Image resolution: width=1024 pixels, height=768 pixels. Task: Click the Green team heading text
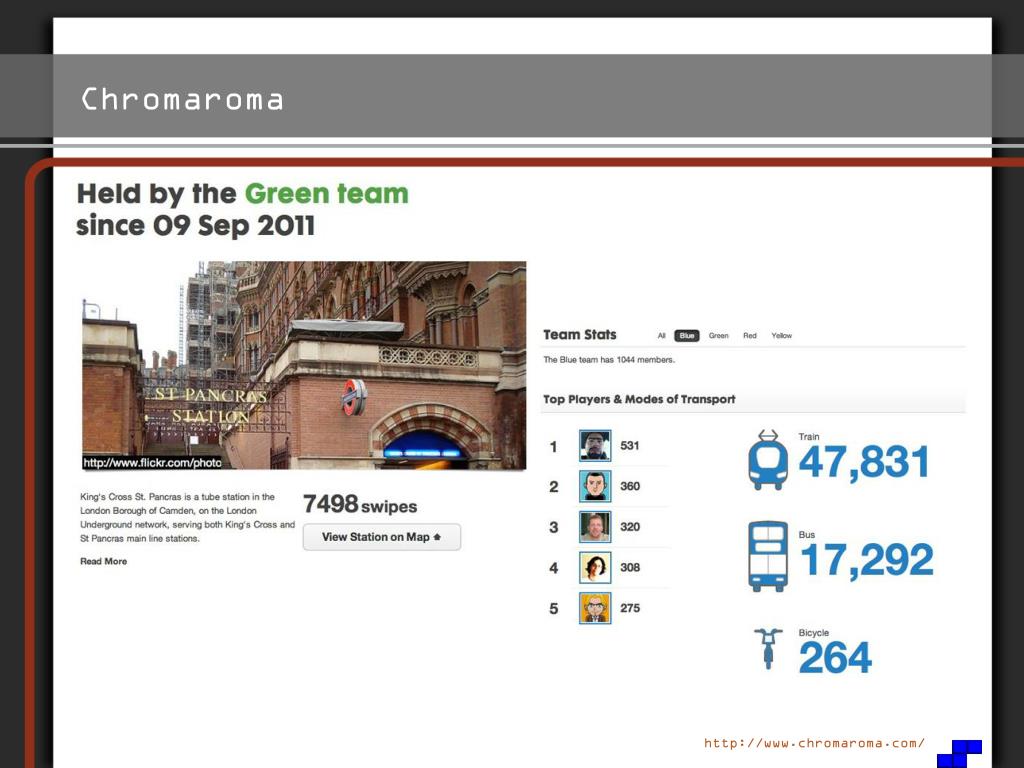[x=327, y=194]
